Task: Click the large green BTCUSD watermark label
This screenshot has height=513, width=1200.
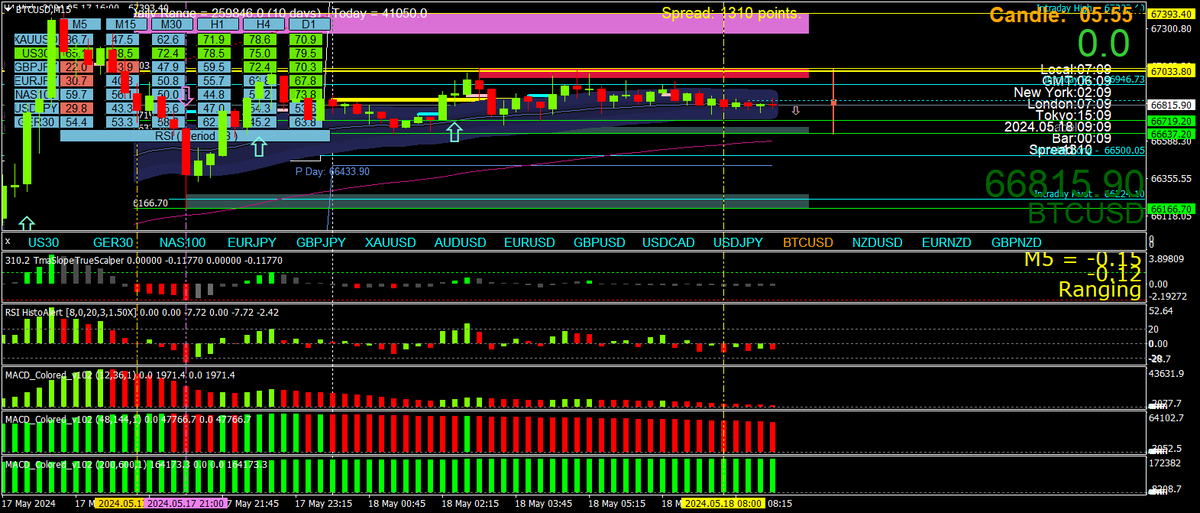Action: (x=1085, y=213)
